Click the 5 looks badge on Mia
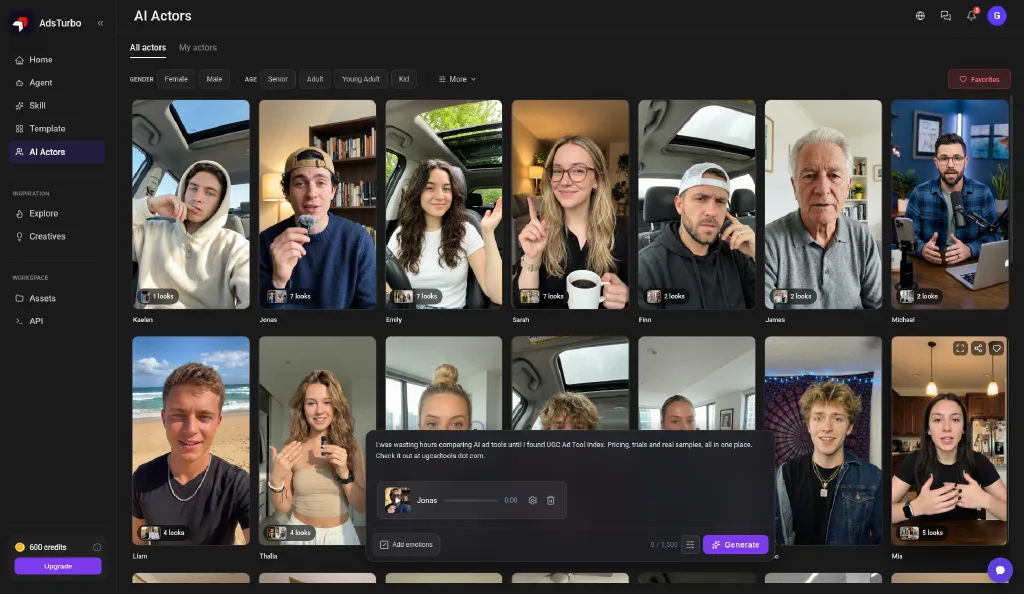This screenshot has width=1024, height=594. pos(921,533)
